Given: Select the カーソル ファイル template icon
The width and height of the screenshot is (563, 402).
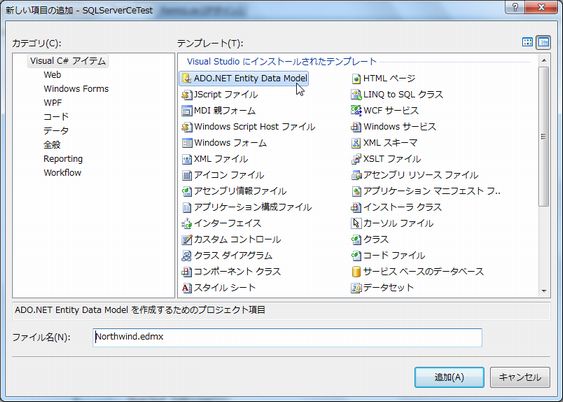Looking at the screenshot, I should 356,223.
